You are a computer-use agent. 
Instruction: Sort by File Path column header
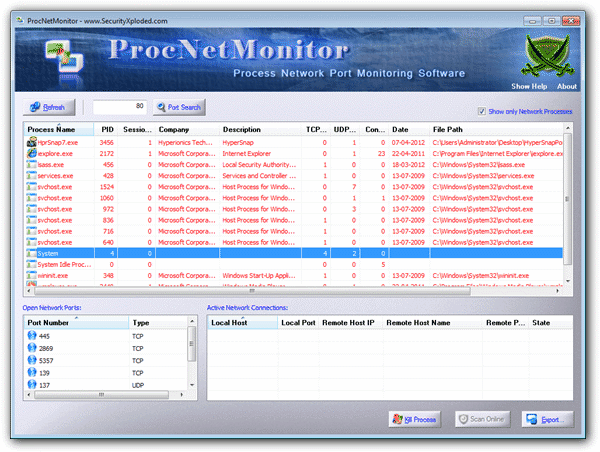tap(496, 129)
